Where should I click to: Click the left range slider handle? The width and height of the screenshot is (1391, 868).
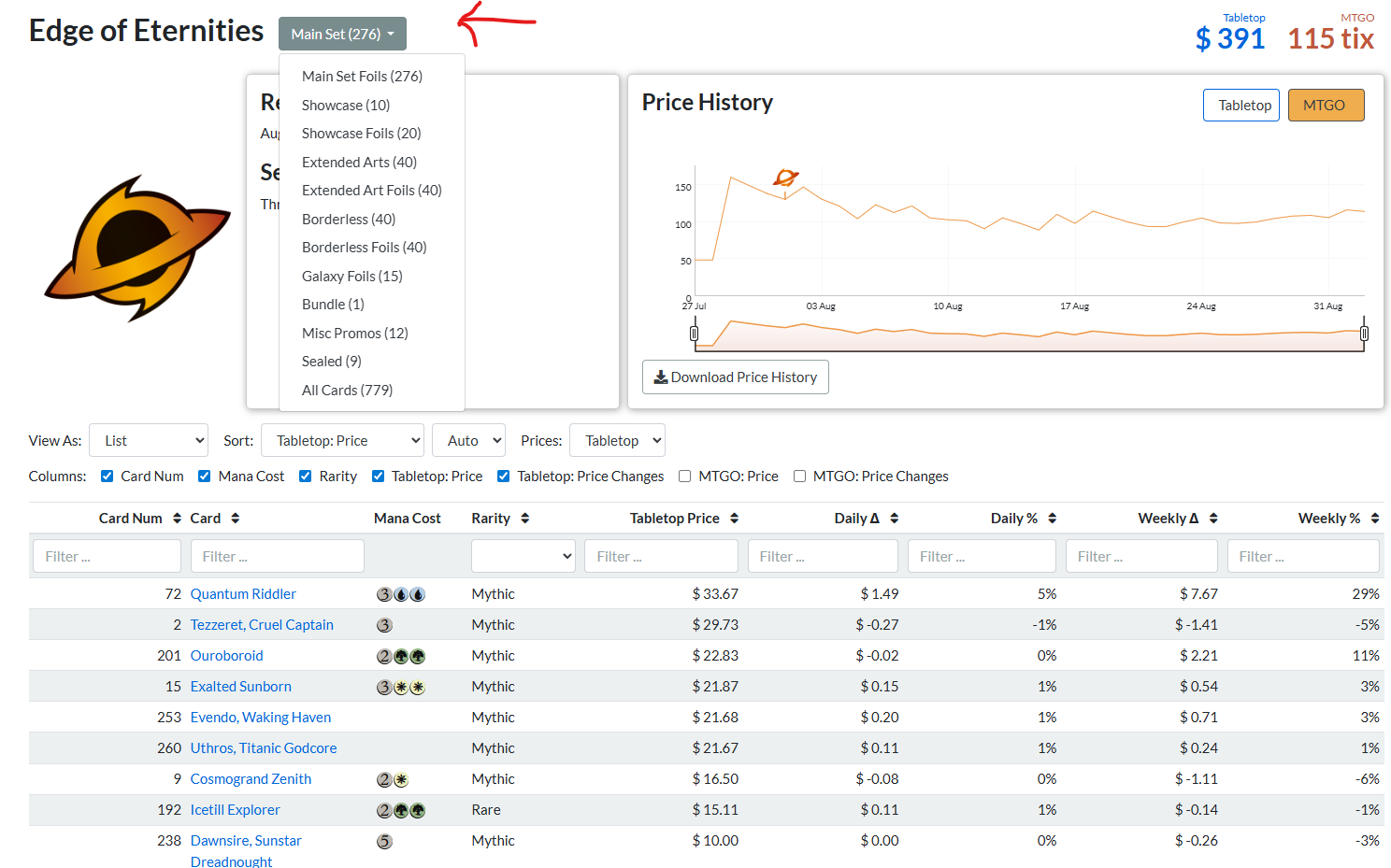[x=694, y=334]
